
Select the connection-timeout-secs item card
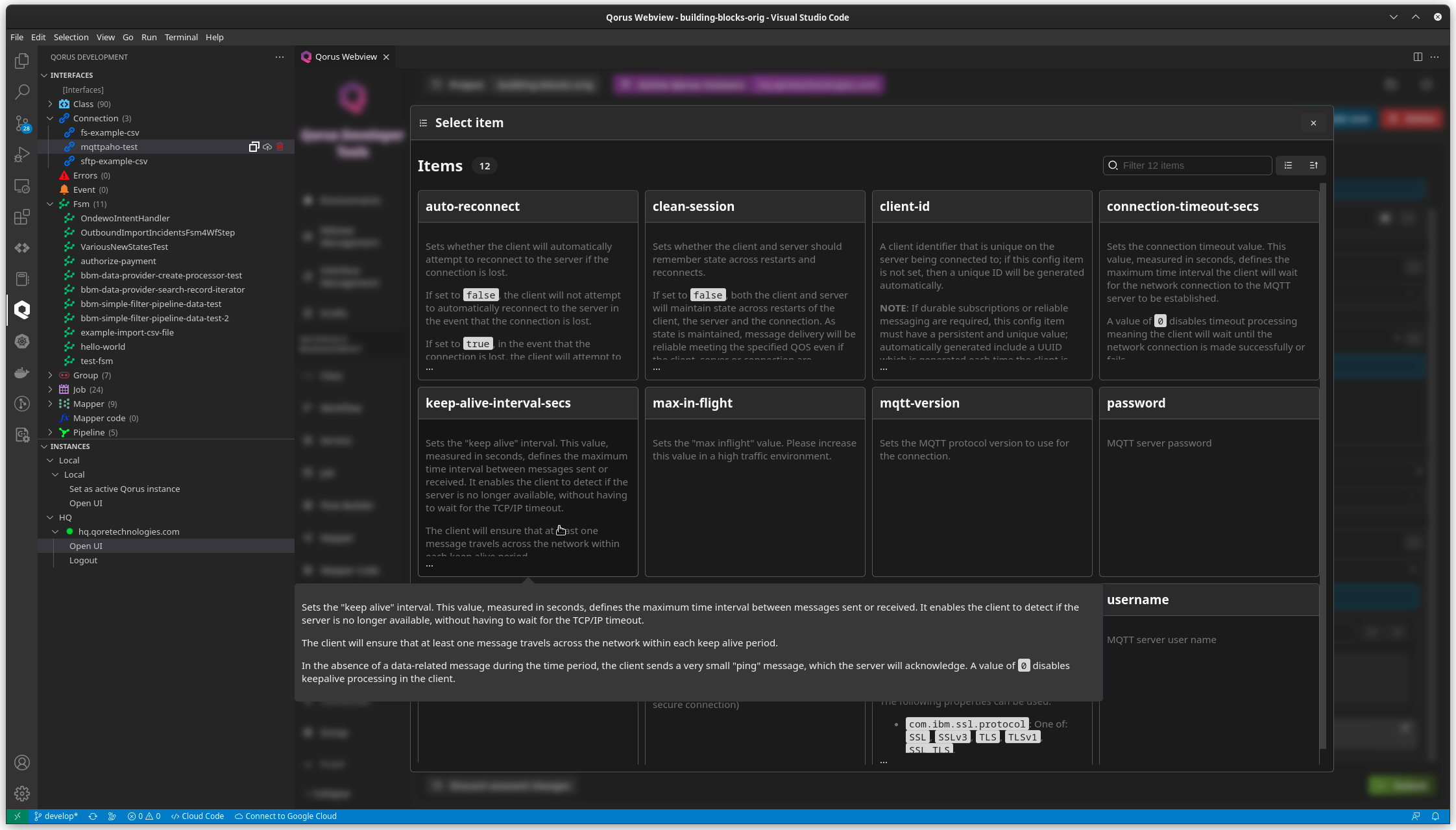(1209, 285)
